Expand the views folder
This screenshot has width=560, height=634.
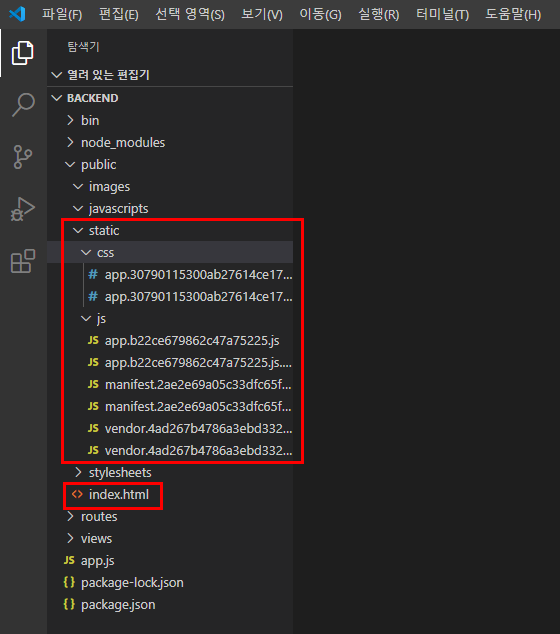coord(170,539)
